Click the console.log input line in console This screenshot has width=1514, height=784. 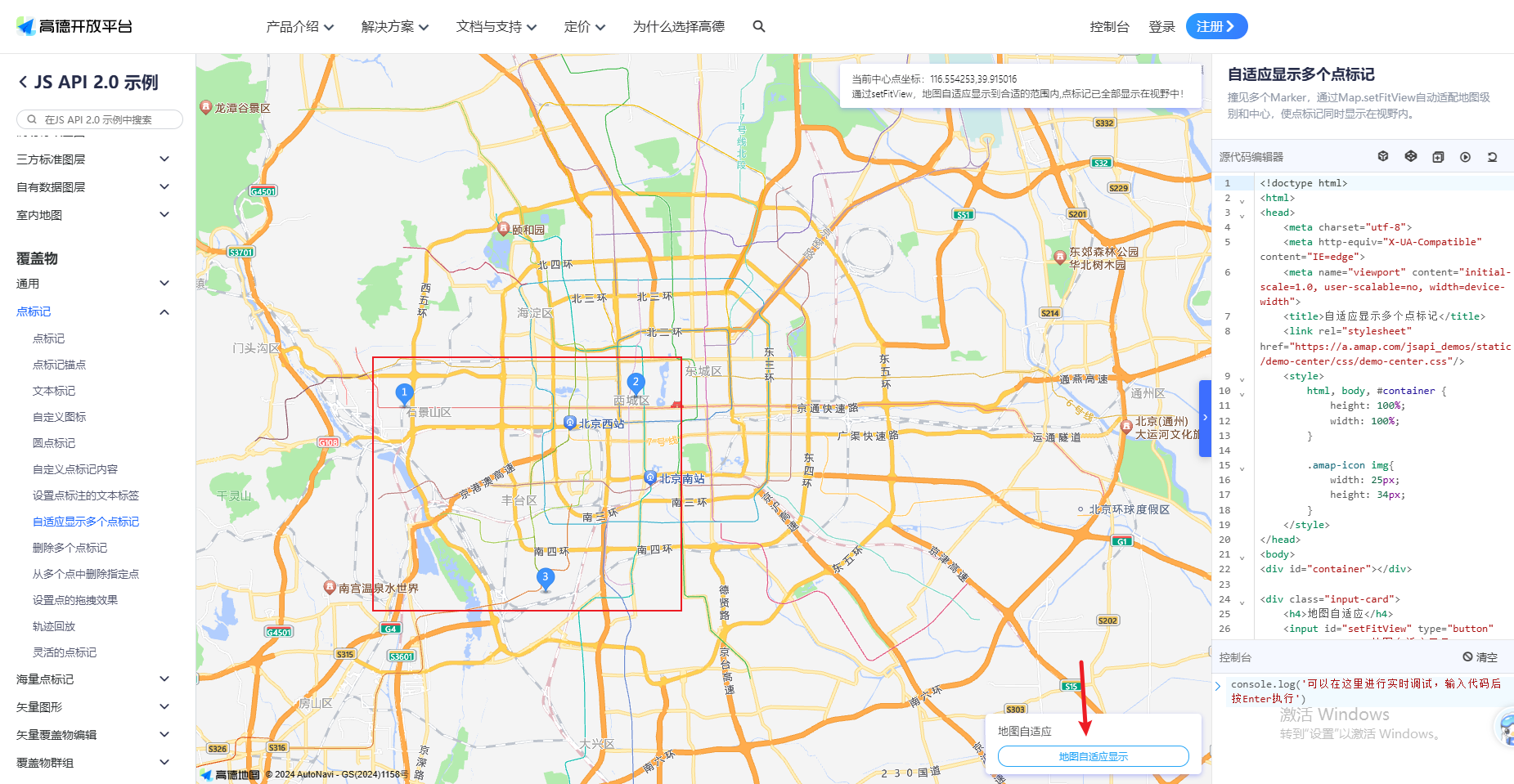point(1365,691)
